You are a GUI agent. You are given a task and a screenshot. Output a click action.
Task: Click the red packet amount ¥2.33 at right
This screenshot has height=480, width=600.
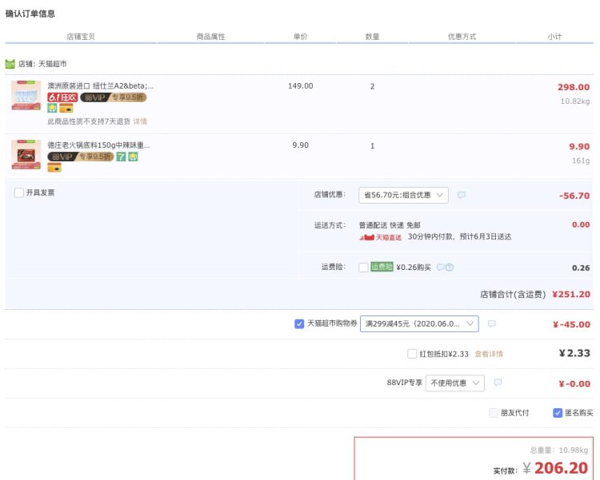(574, 353)
